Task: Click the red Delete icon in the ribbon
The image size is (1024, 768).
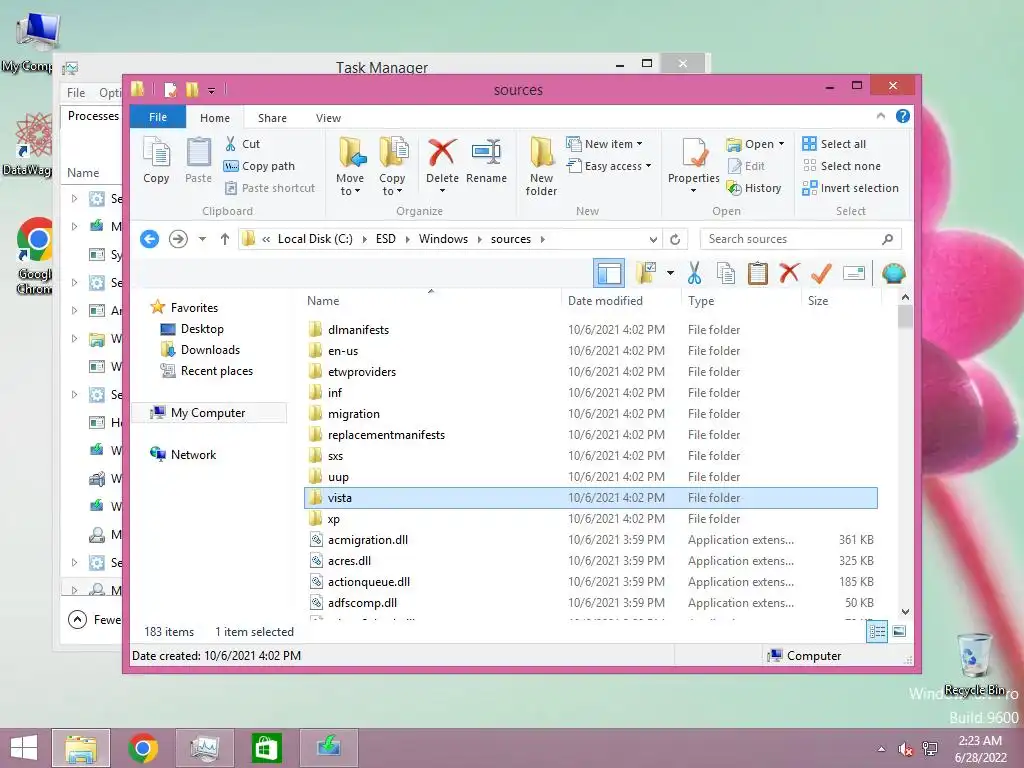Action: (442, 152)
